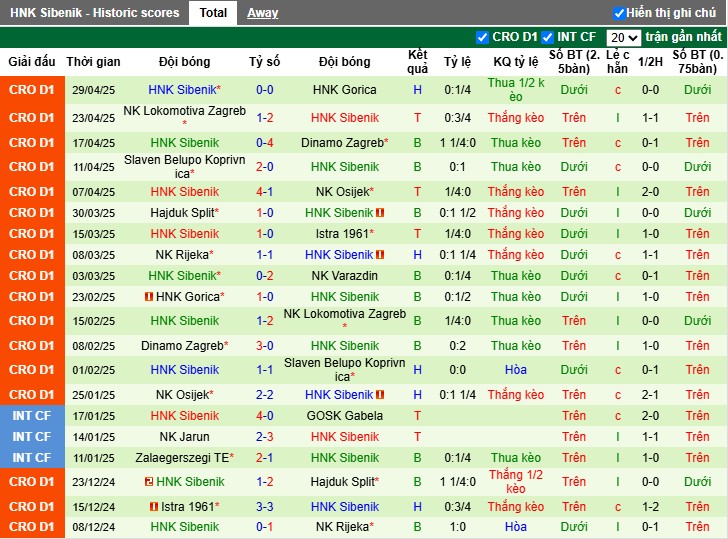This screenshot has height=539, width=728.
Task: Click the 0-0 score on 29/04/25
Action: pyautogui.click(x=265, y=90)
